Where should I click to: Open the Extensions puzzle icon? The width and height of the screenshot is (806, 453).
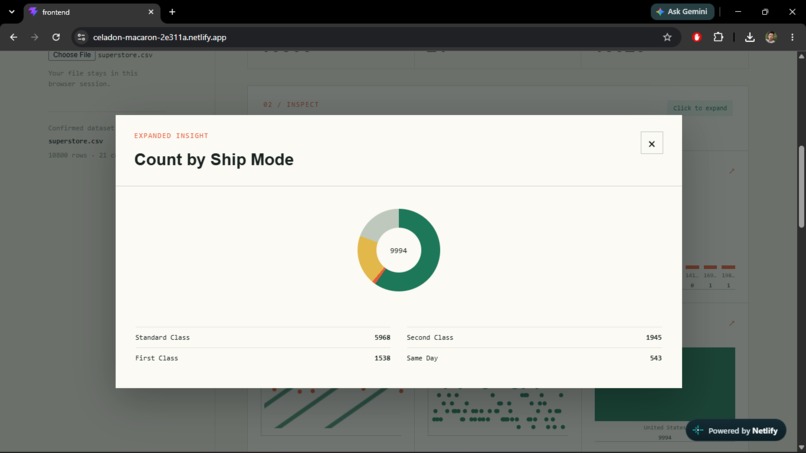(718, 37)
